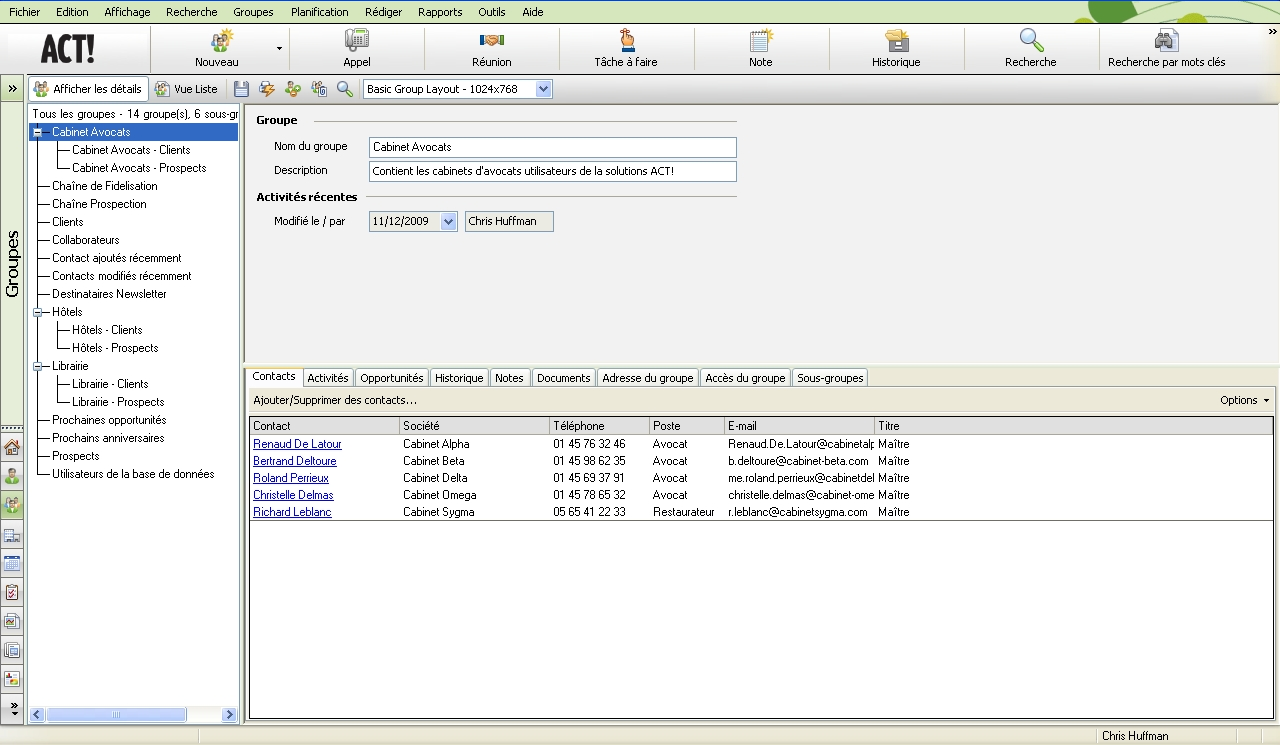Image resolution: width=1280 pixels, height=745 pixels.
Task: Open the calendar view in the sidebar
Action: (x=12, y=563)
